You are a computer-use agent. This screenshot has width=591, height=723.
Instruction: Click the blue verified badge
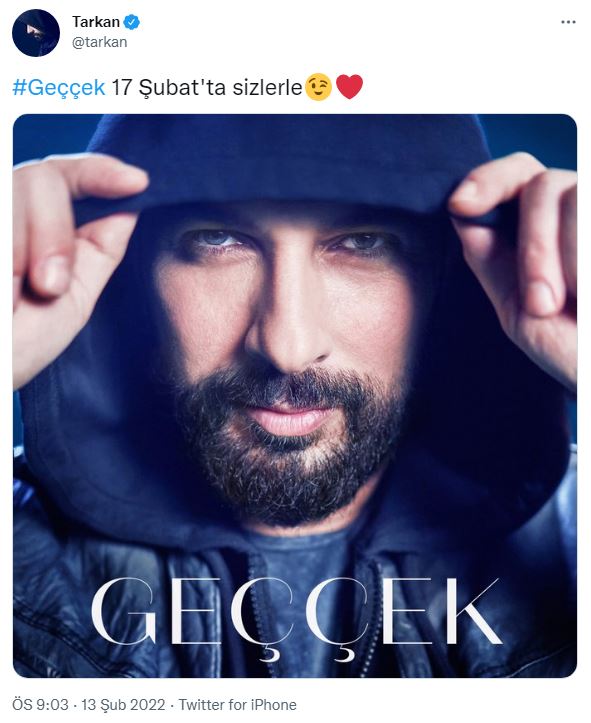tap(134, 22)
